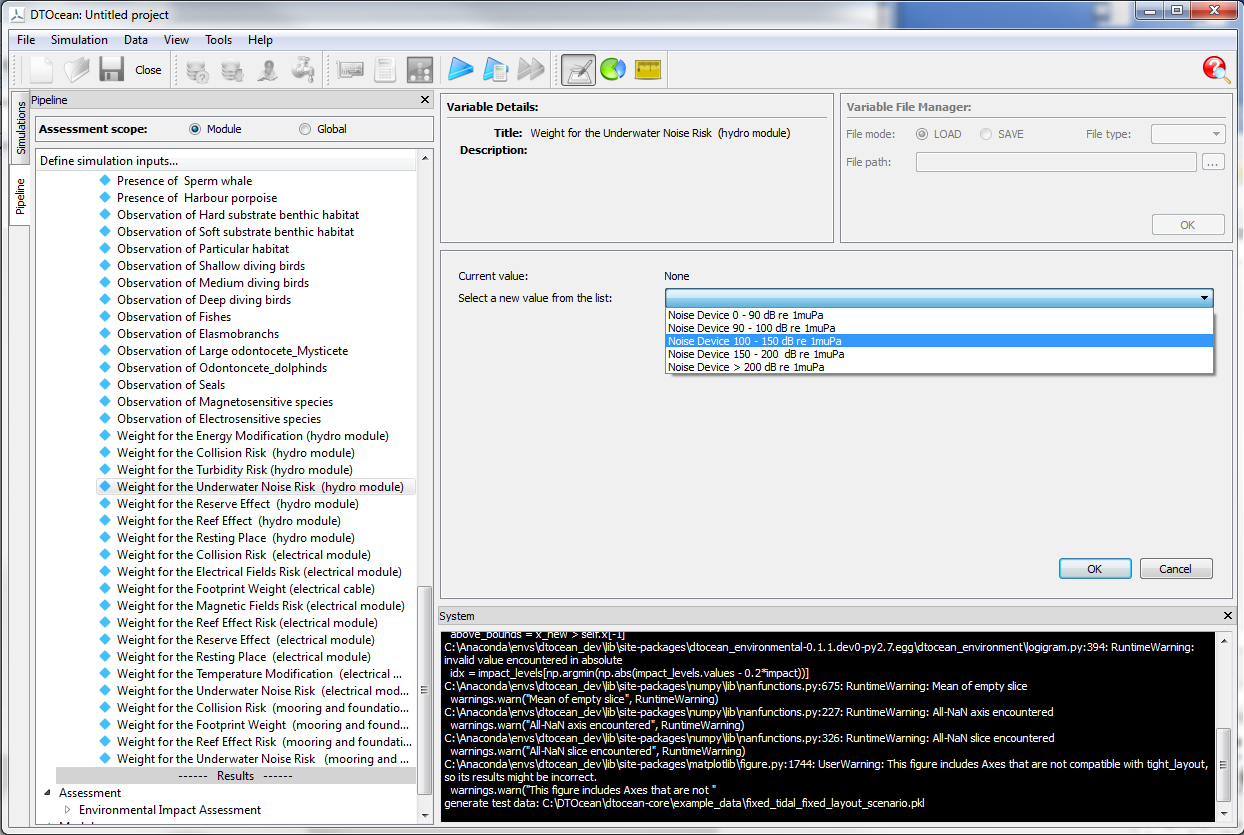Select the SAVE file mode option

click(x=985, y=133)
